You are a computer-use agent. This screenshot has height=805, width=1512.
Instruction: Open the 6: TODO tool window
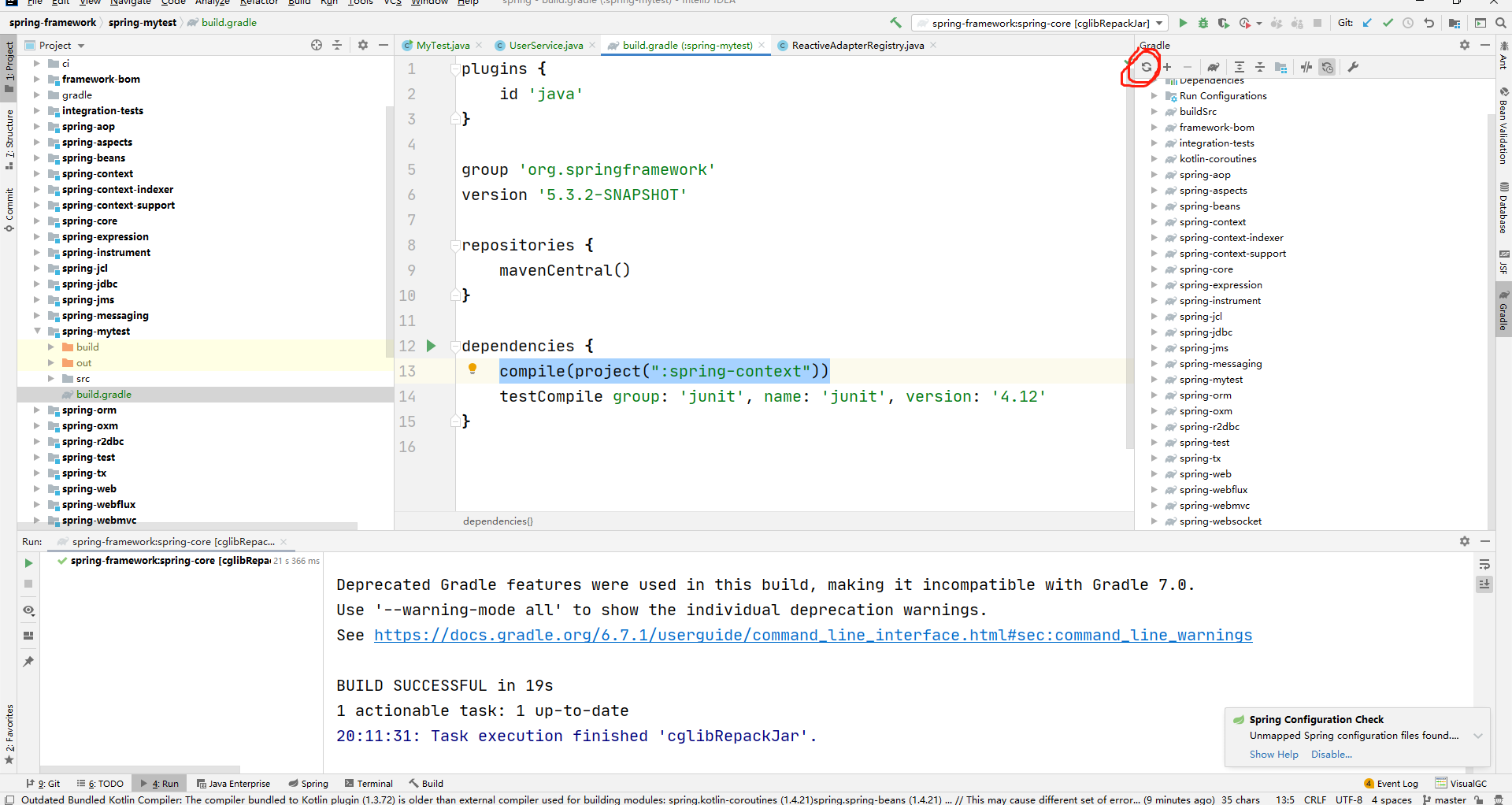(100, 784)
